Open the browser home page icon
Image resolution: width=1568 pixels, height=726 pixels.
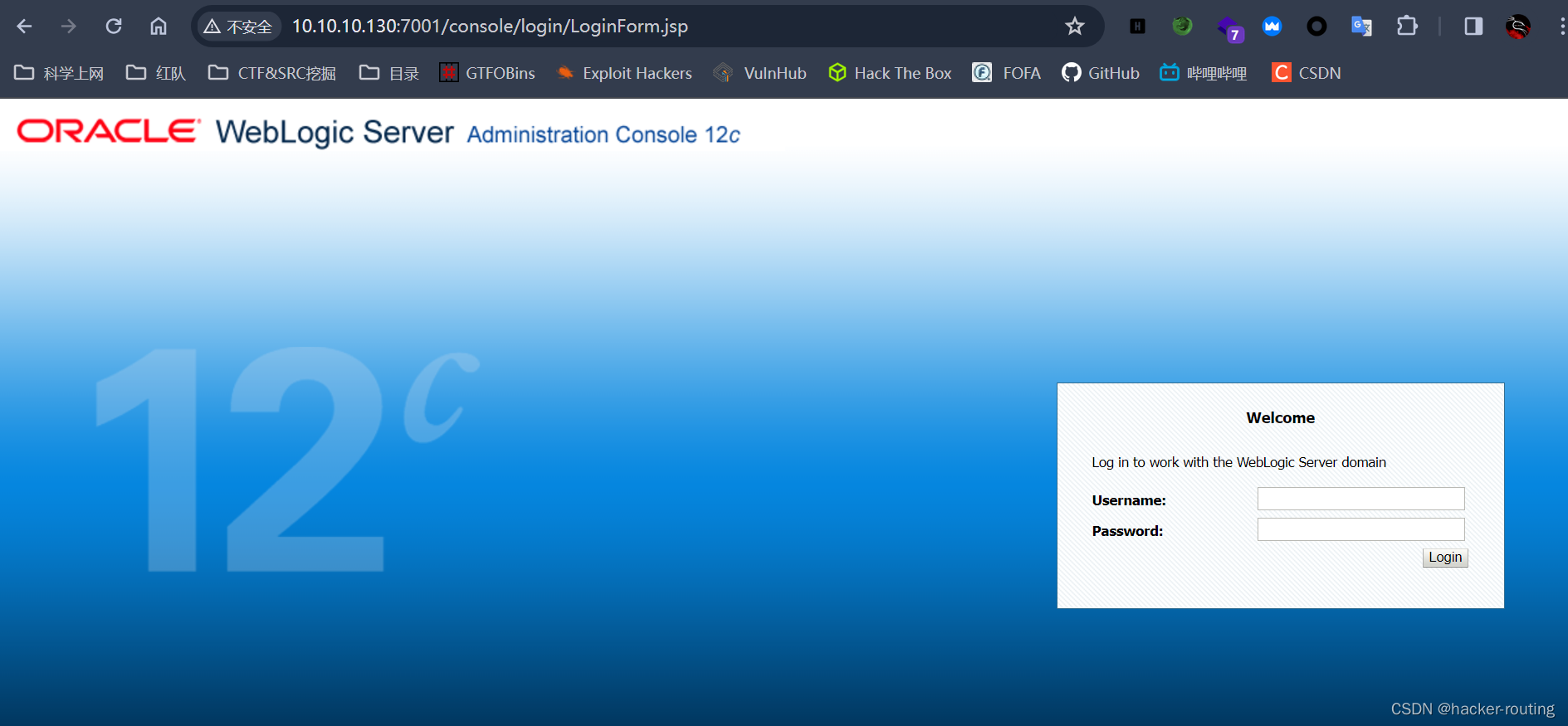click(x=159, y=27)
